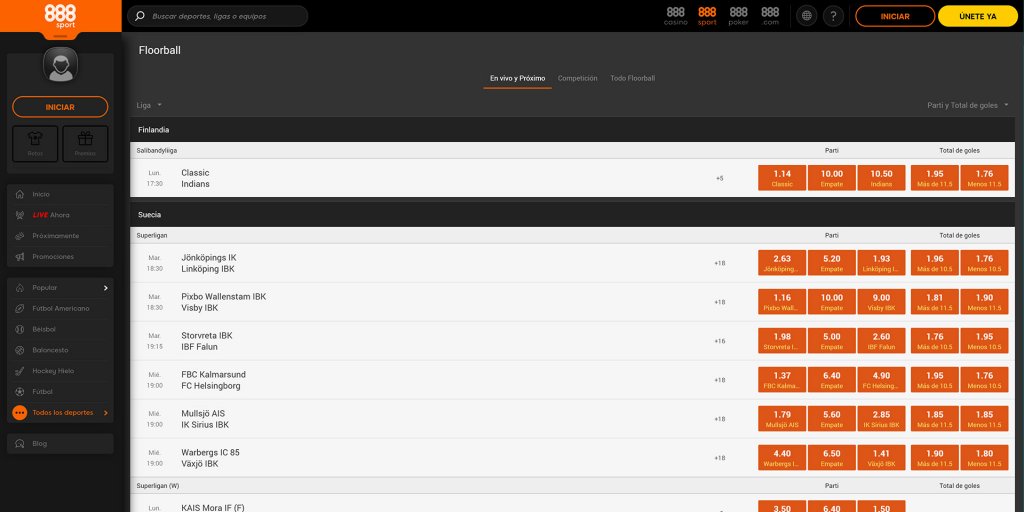Open FBC Kalmarsund vs FC Helsingborg match

(x=214, y=380)
